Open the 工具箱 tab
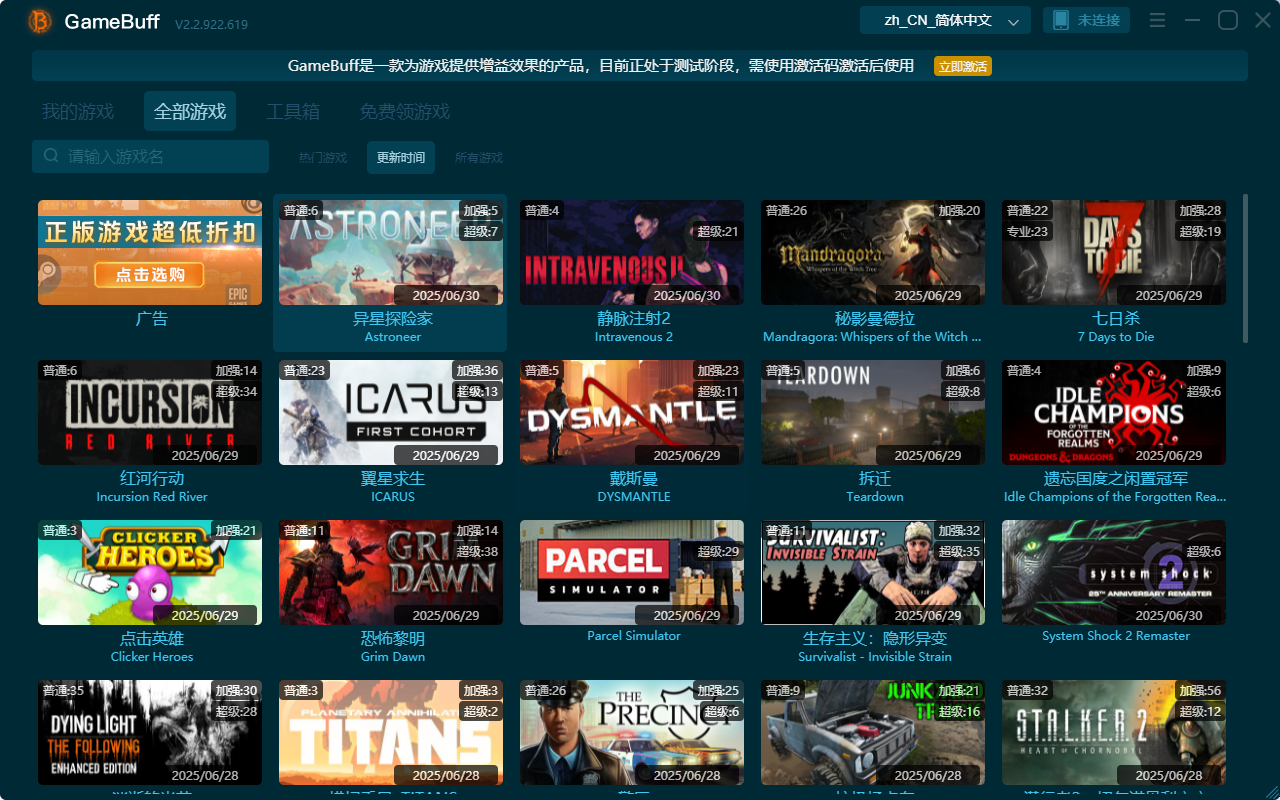The width and height of the screenshot is (1280, 800). click(x=293, y=112)
